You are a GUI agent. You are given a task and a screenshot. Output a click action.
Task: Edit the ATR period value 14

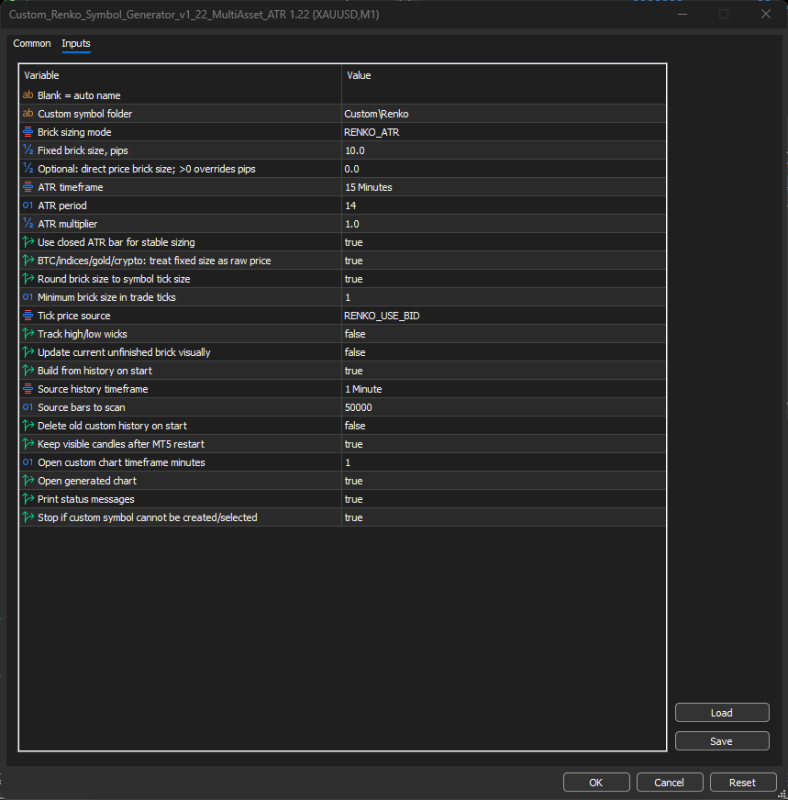click(504, 205)
